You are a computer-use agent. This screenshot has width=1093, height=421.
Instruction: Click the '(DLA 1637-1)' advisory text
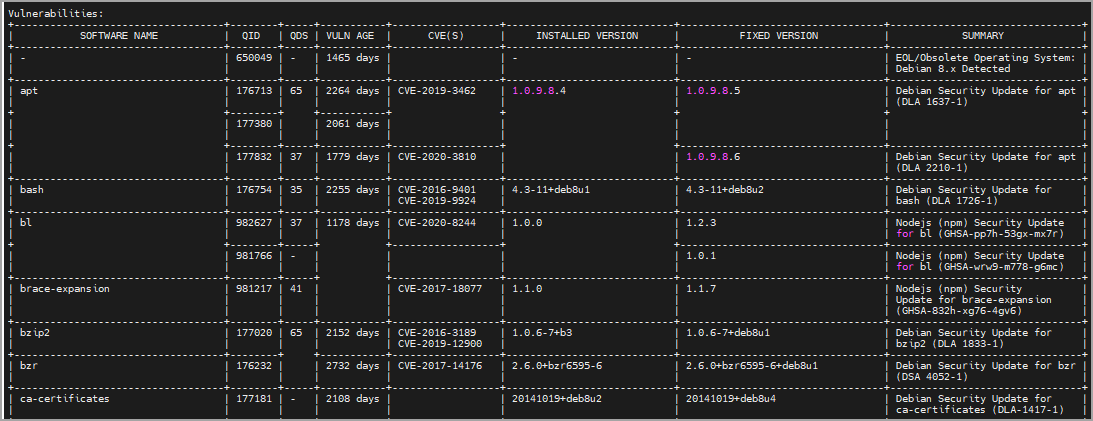930,102
